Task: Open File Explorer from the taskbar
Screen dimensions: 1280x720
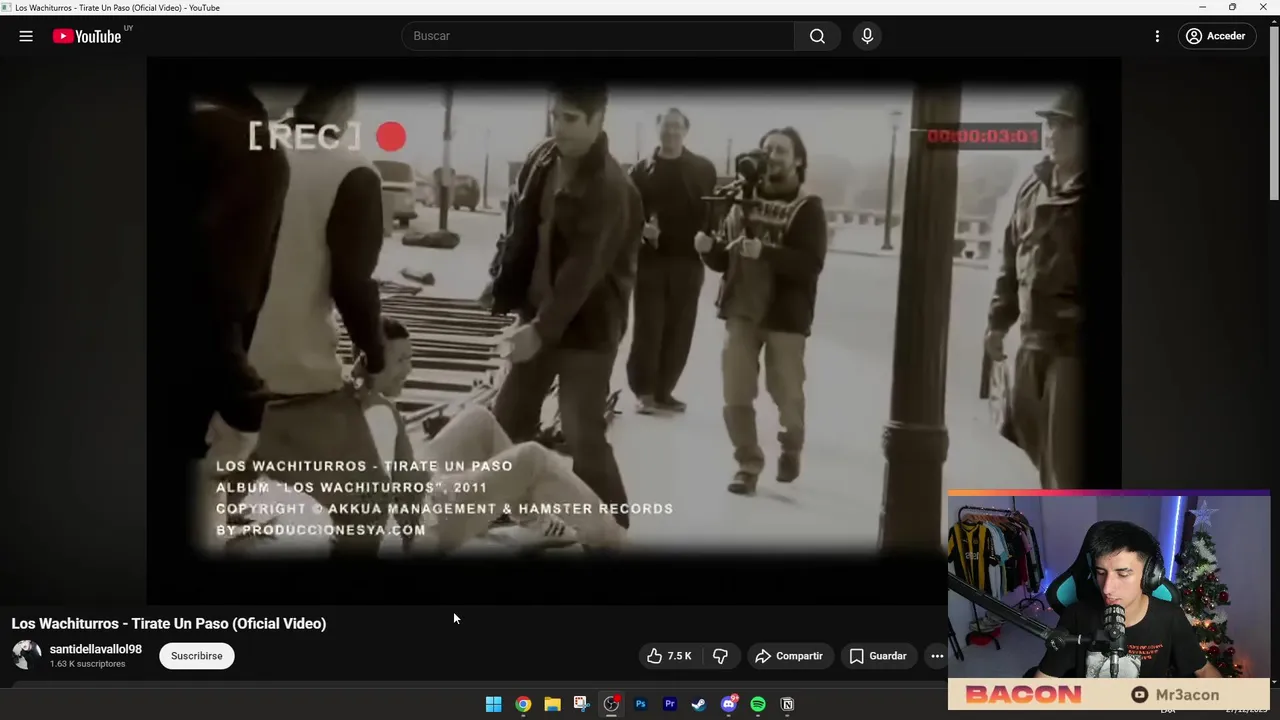Action: tap(552, 704)
